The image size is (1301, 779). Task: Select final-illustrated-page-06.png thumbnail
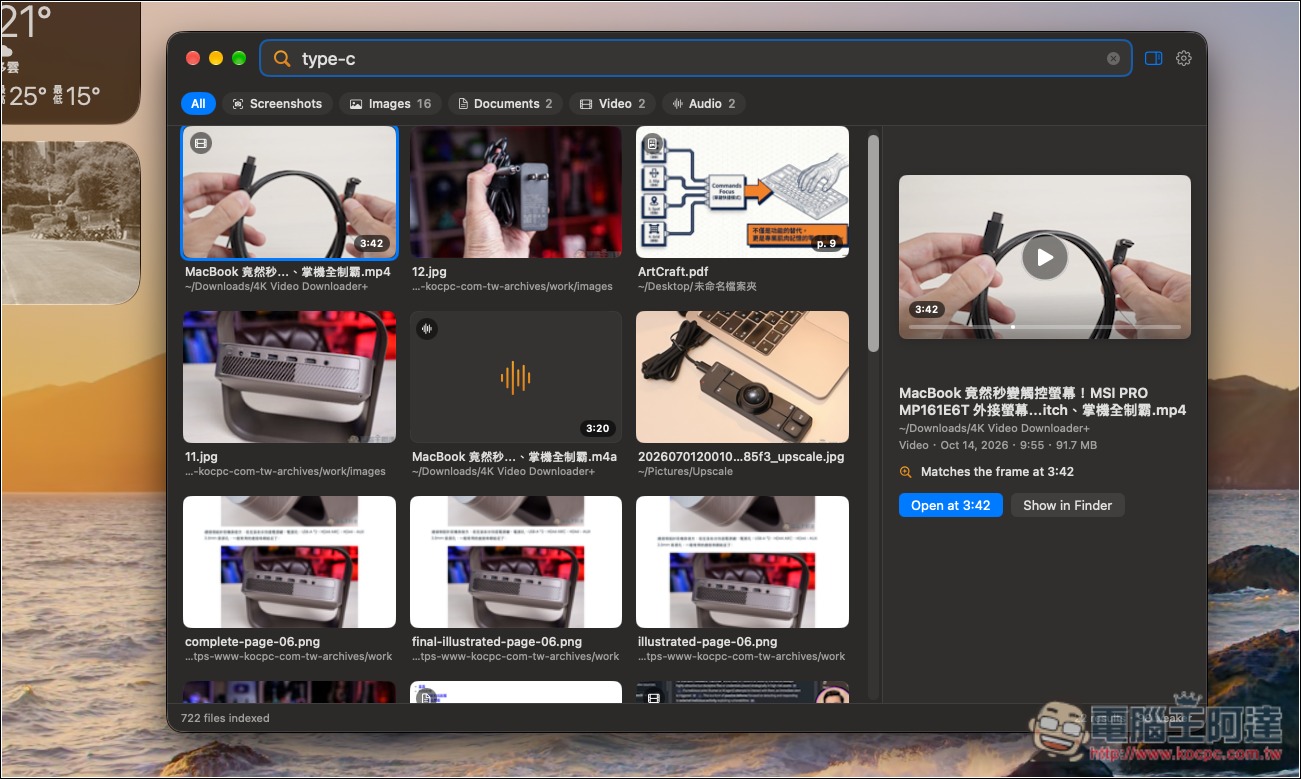pyautogui.click(x=516, y=562)
